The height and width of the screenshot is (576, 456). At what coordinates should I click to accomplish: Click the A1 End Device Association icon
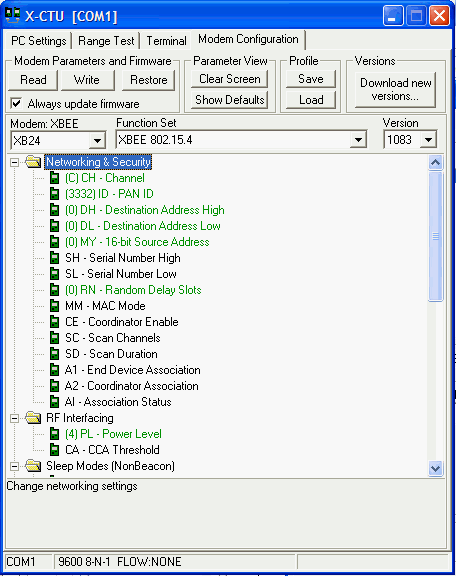(x=54, y=370)
